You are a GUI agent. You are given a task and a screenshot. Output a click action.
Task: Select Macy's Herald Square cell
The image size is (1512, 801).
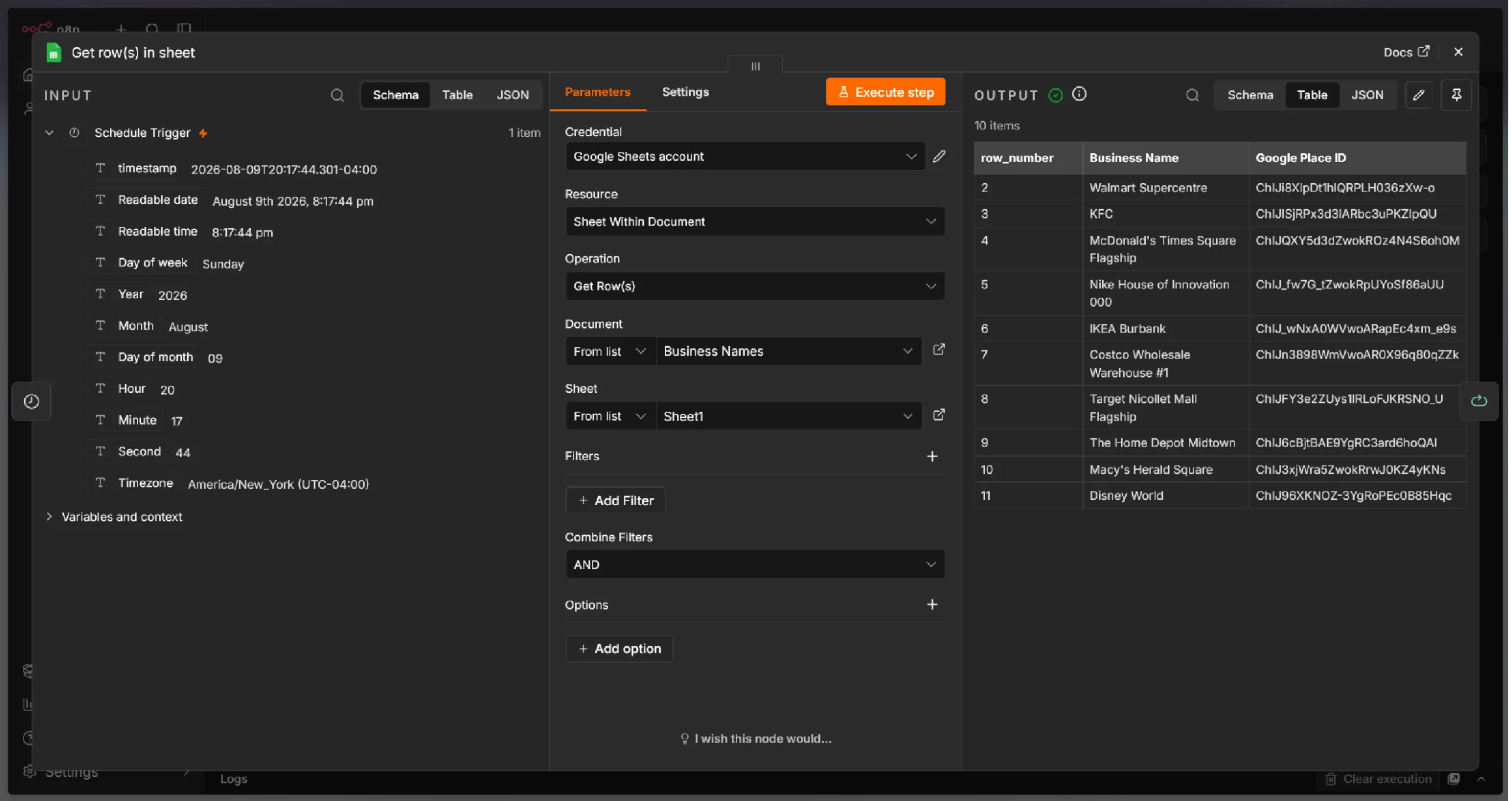1166,470
